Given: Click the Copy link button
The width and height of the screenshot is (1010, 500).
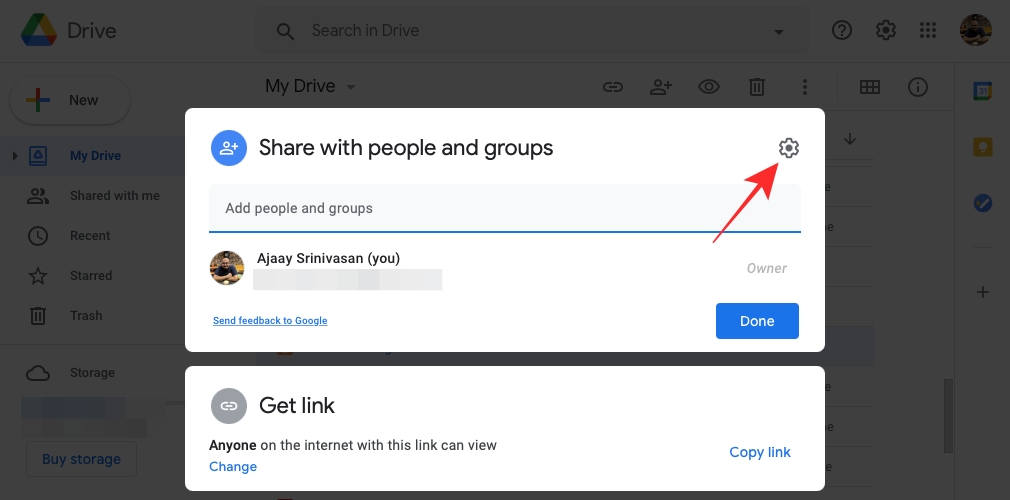Looking at the screenshot, I should 760,452.
